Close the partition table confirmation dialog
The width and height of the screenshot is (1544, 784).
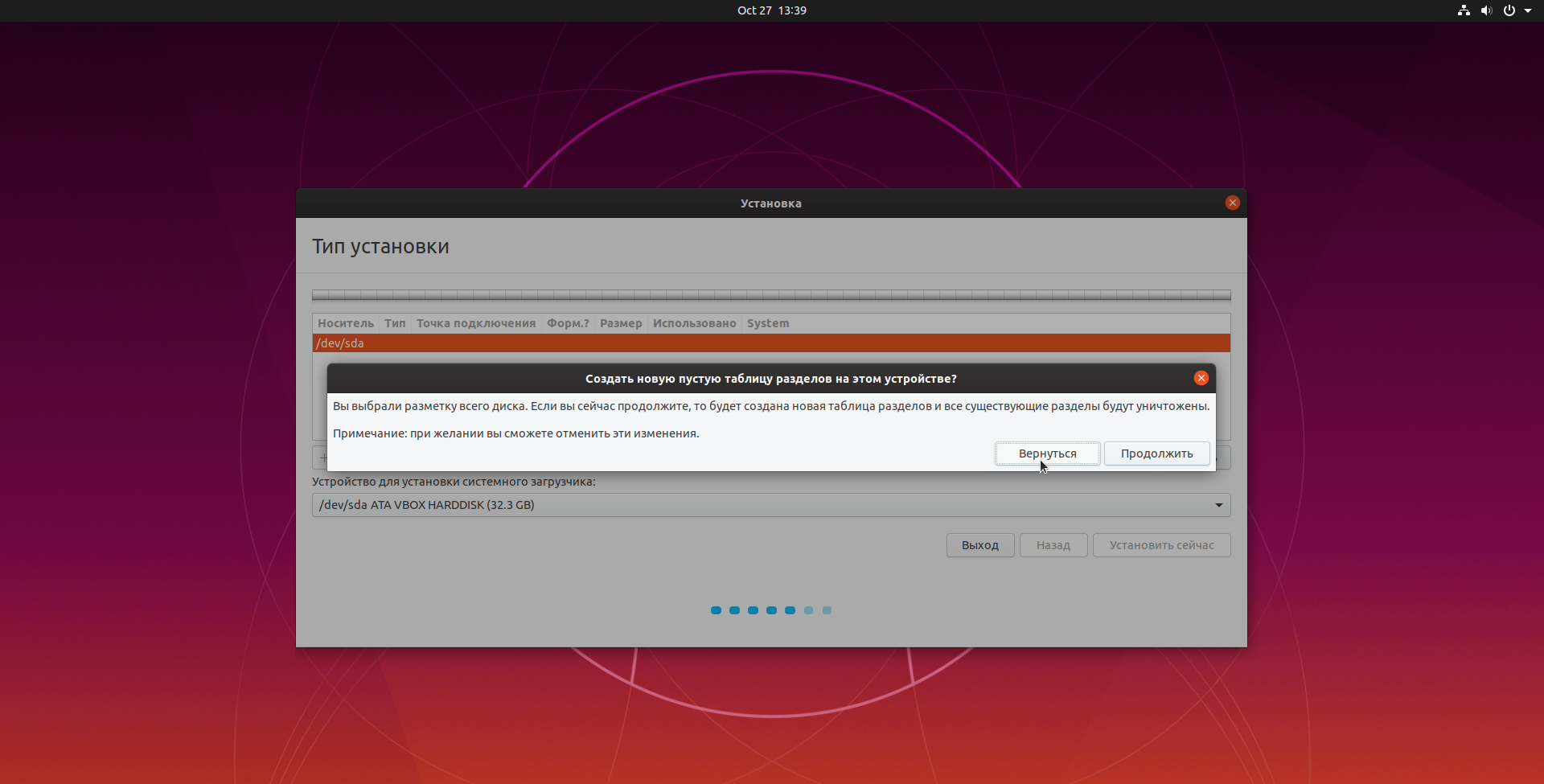tap(1201, 378)
